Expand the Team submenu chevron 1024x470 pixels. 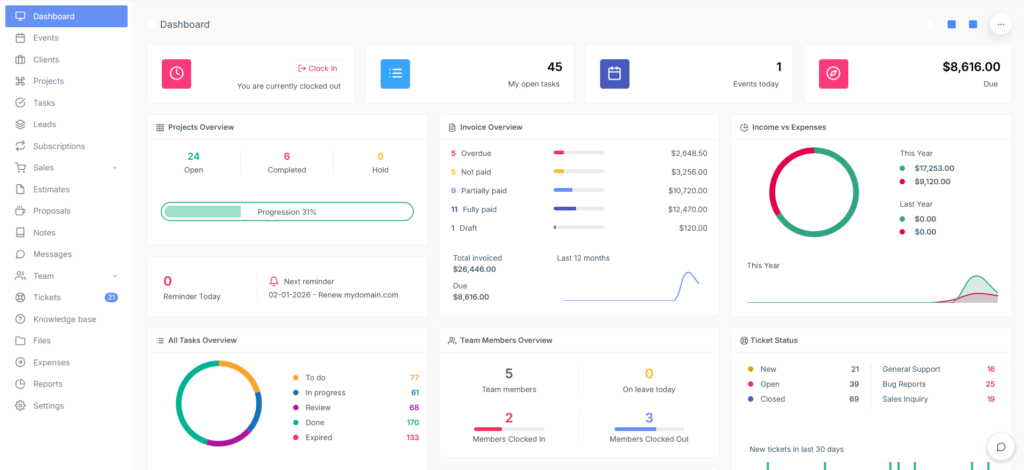click(115, 276)
